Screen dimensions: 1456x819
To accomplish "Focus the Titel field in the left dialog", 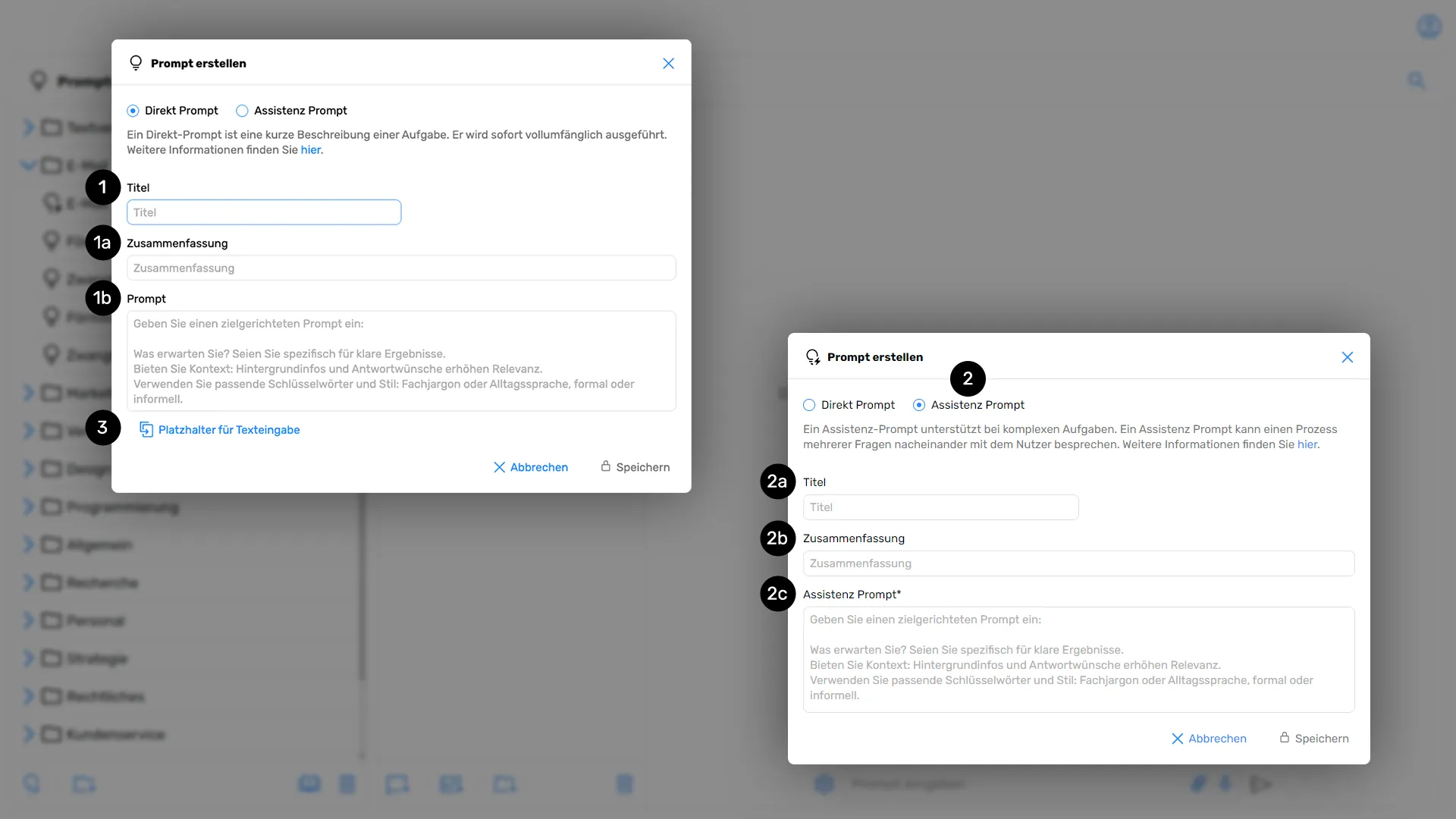I will point(264,212).
